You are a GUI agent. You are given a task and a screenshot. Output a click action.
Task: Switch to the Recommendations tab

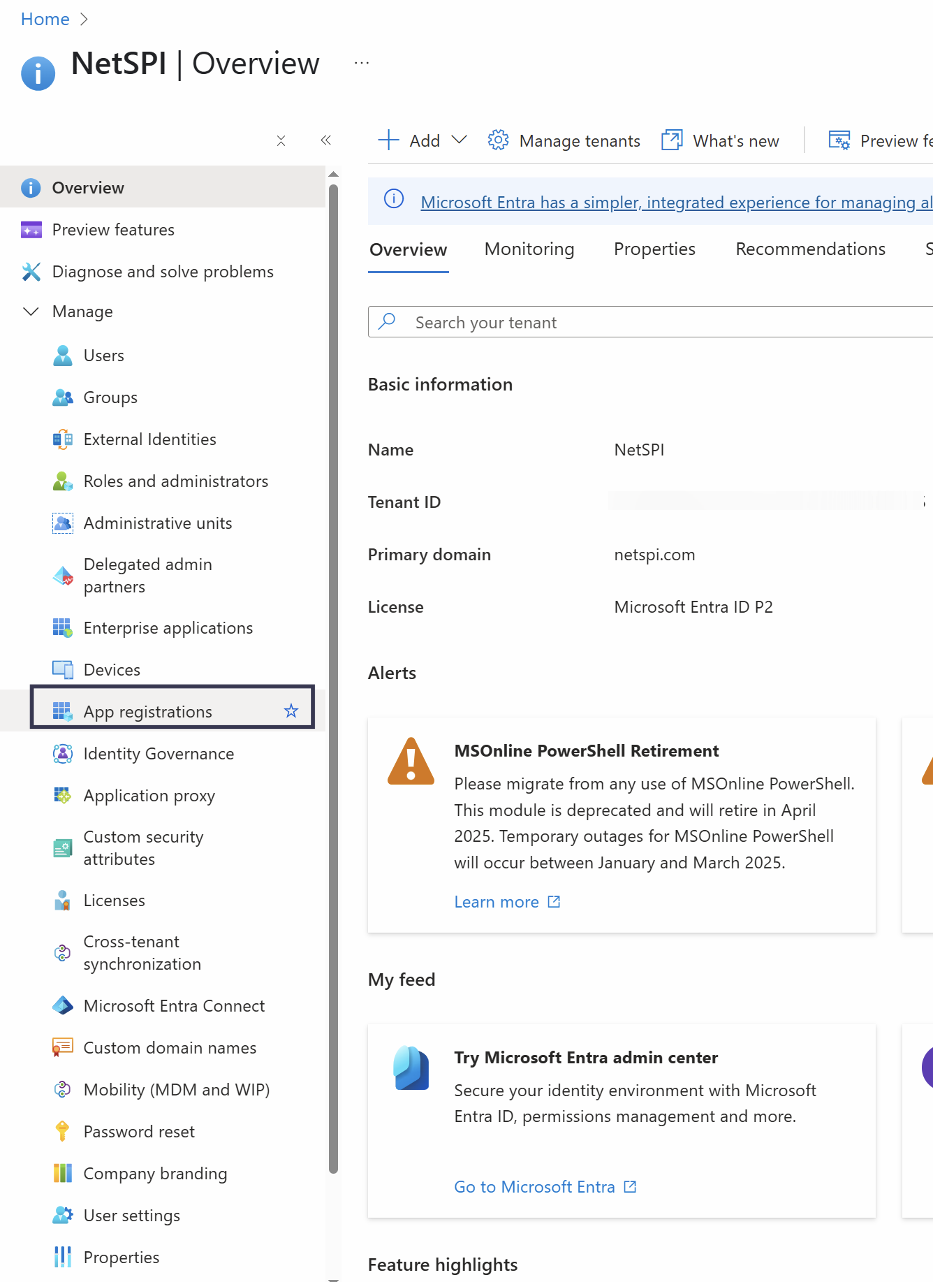pyautogui.click(x=810, y=249)
